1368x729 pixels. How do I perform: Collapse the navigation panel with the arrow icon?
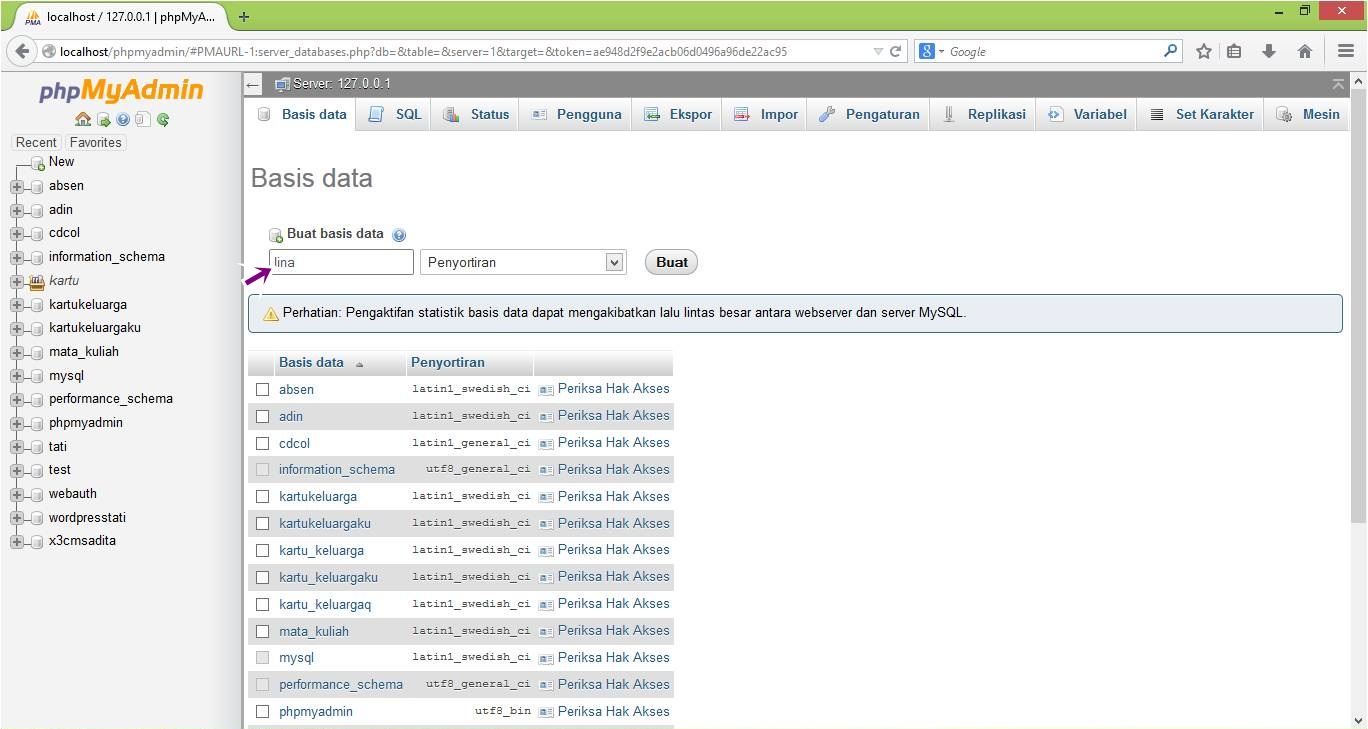point(253,85)
